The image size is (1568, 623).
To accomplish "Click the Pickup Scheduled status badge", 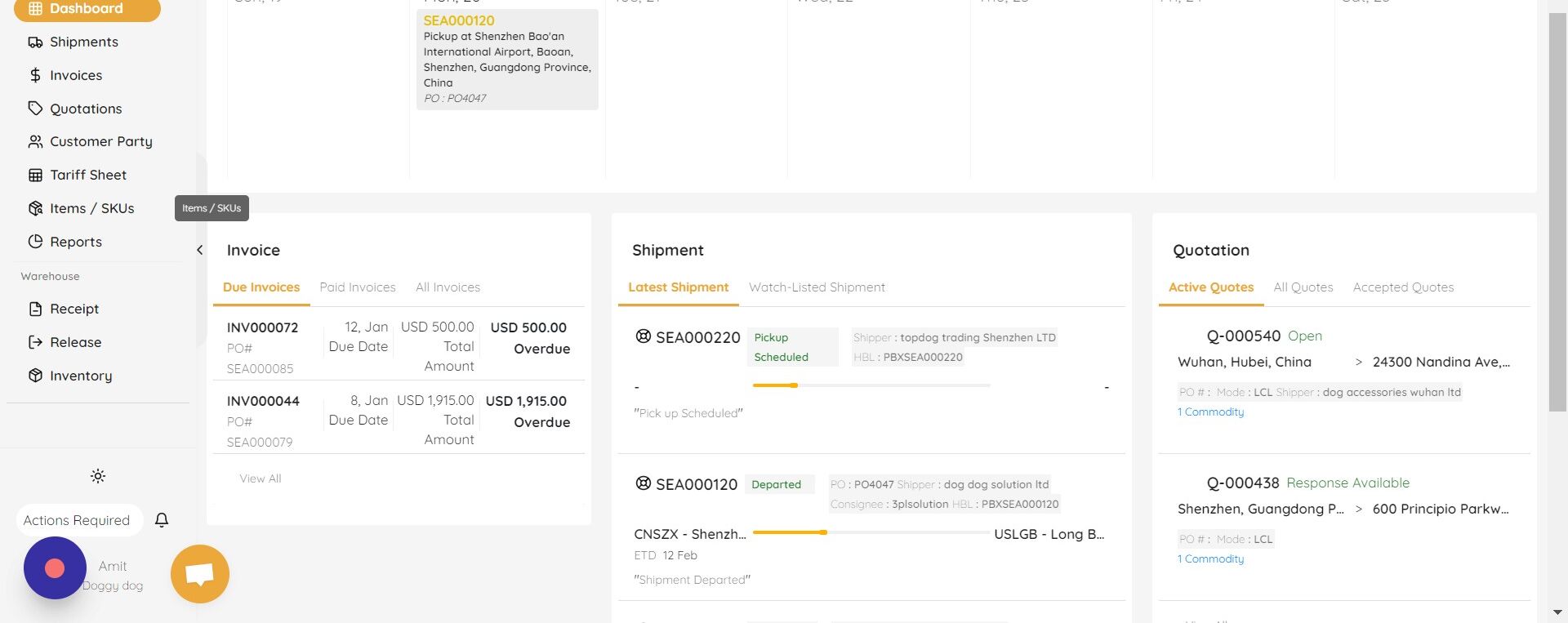I will tap(792, 347).
